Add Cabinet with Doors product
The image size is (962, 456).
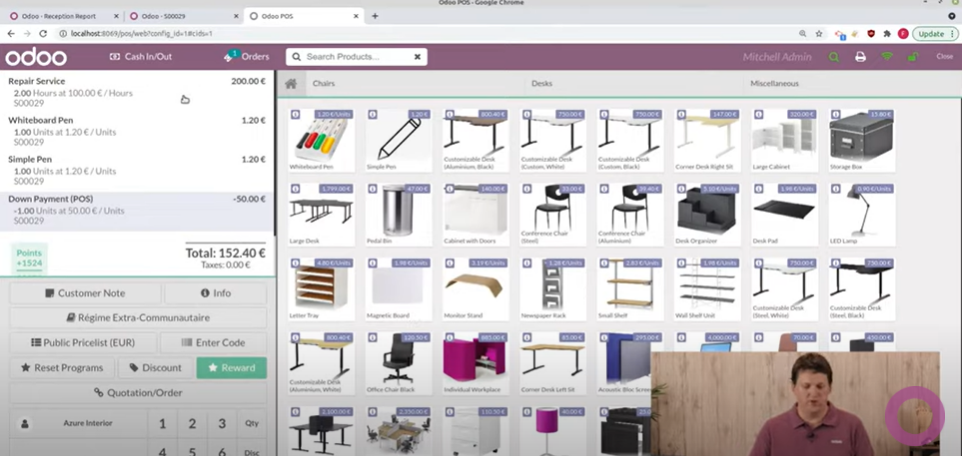pos(475,214)
